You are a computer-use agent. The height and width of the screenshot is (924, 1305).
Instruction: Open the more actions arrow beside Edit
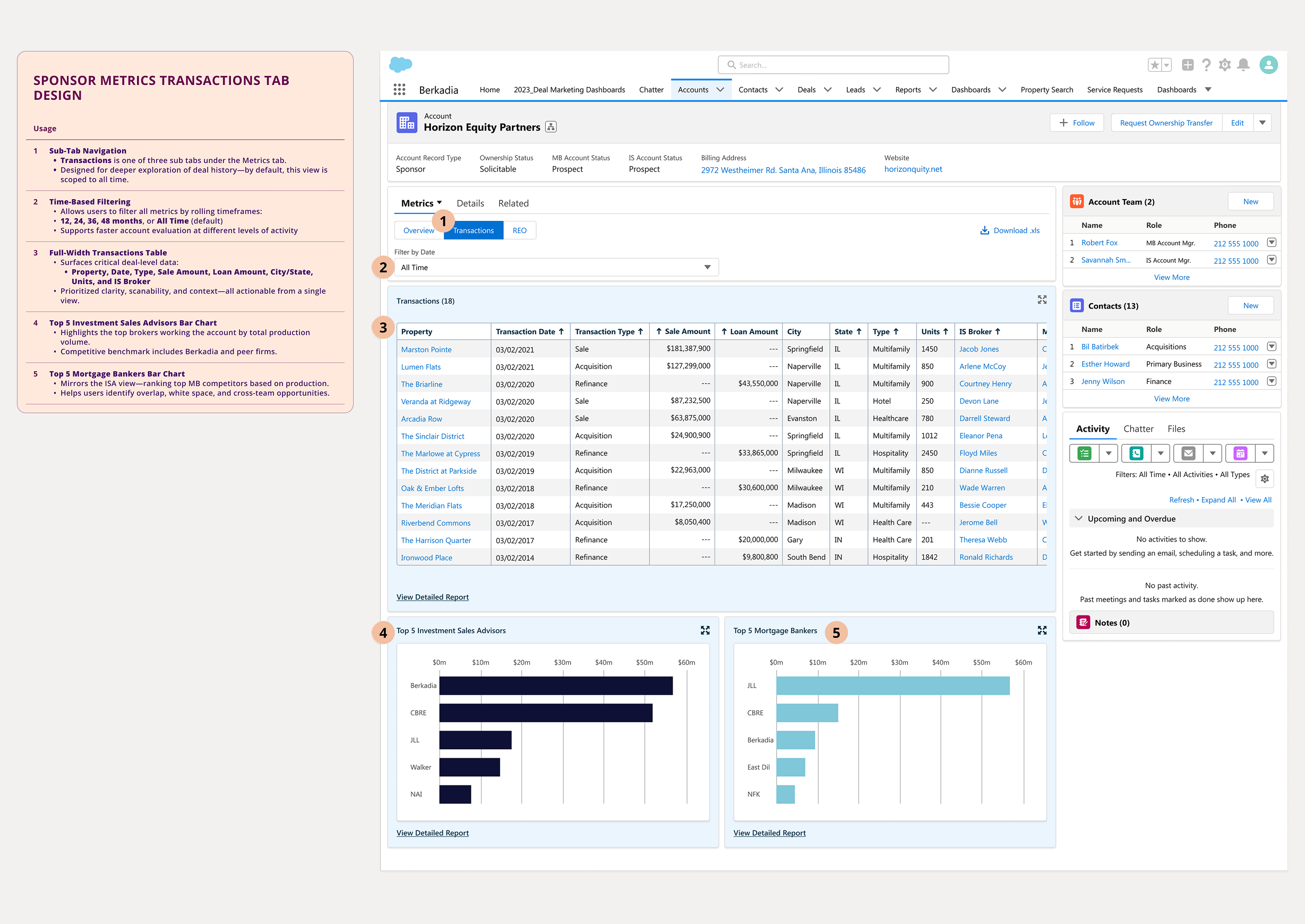[x=1263, y=123]
